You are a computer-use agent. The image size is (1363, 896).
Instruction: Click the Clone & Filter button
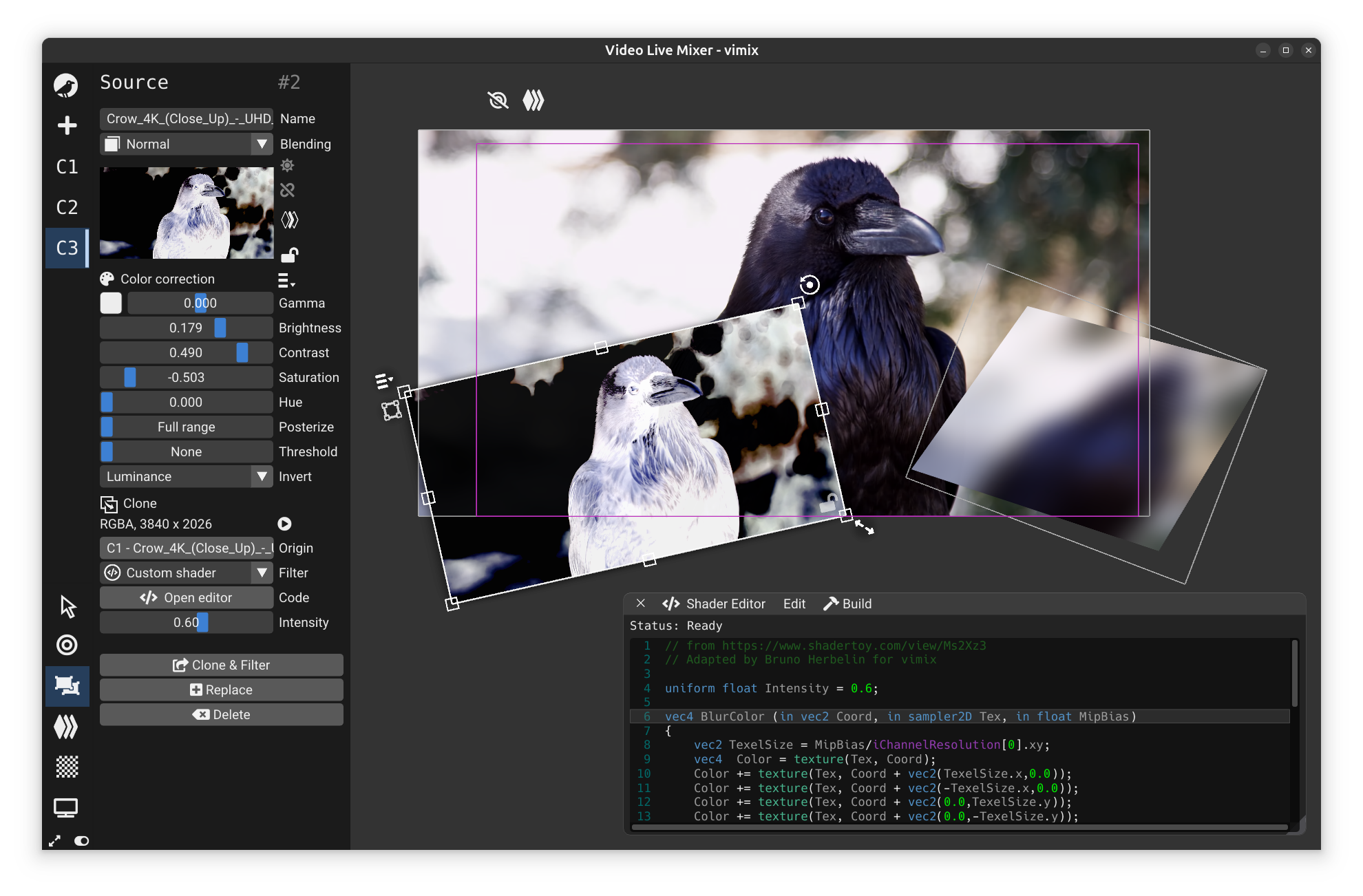221,665
